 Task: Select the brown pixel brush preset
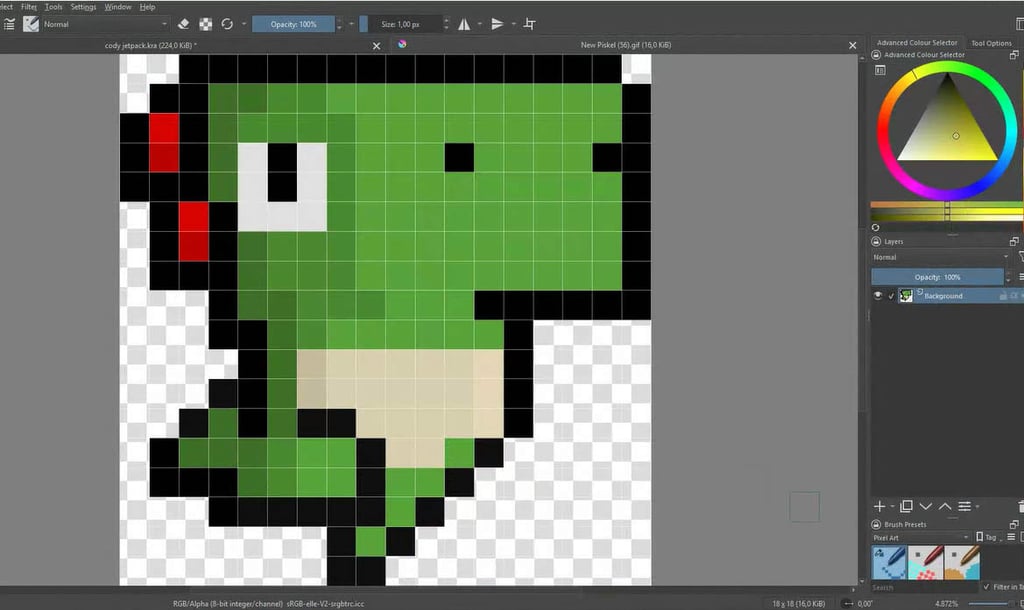click(x=962, y=563)
